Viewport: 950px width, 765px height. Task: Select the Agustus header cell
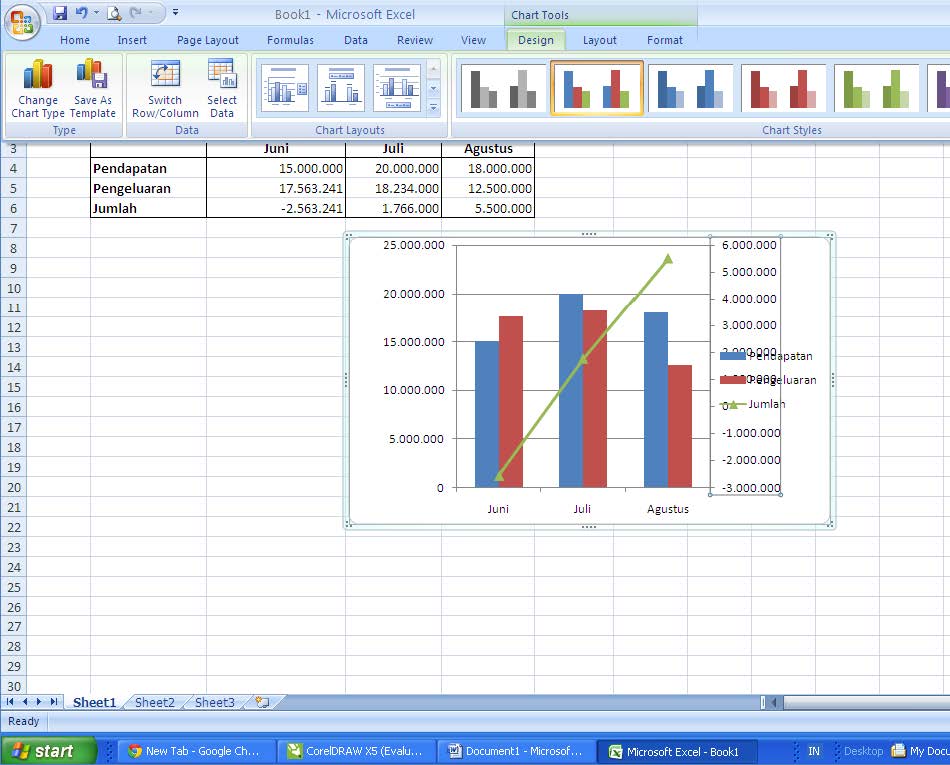(488, 149)
